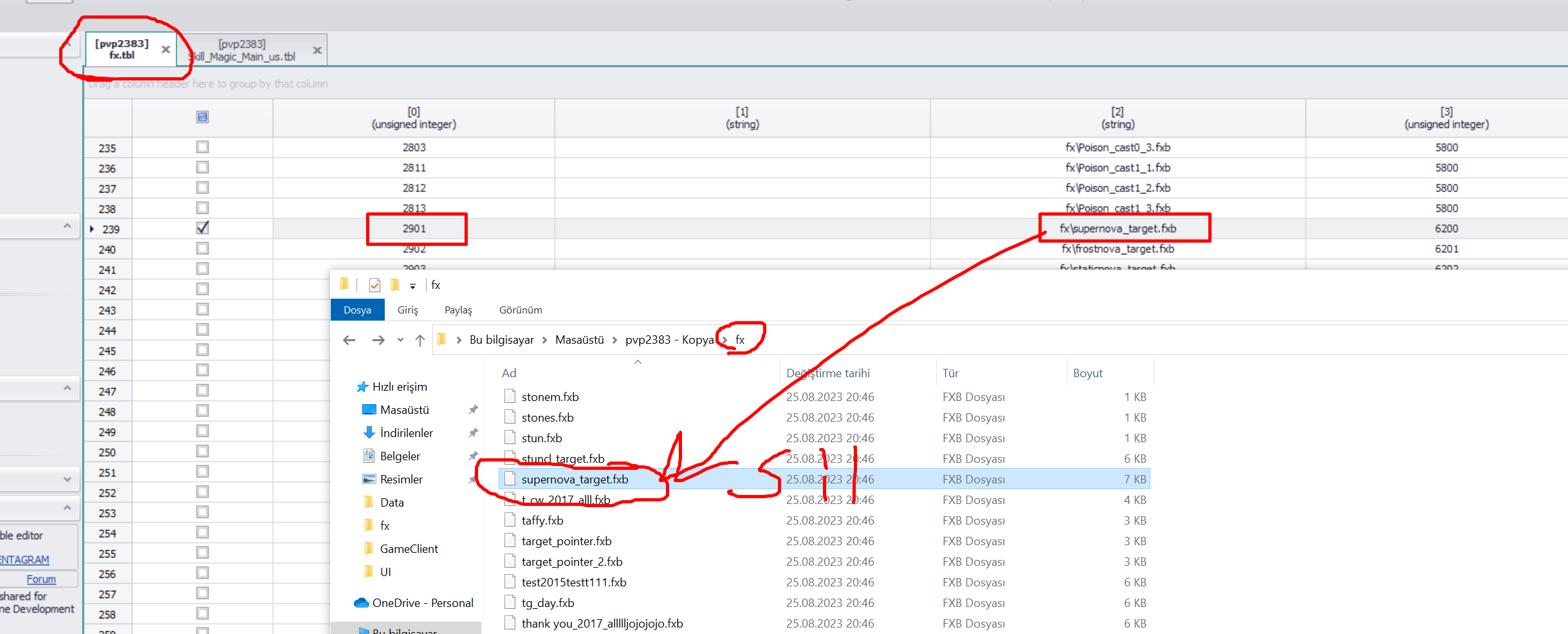Check the checkbox in row 235

pos(203,147)
